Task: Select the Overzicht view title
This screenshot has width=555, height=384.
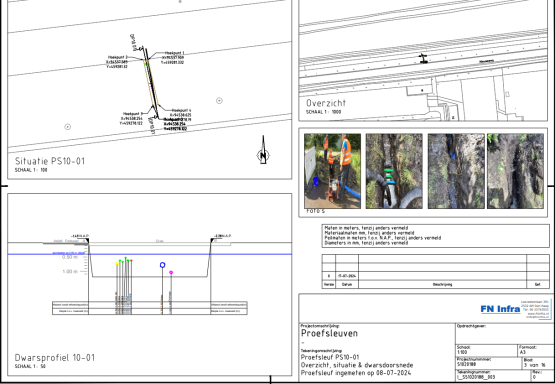Action: (326, 103)
